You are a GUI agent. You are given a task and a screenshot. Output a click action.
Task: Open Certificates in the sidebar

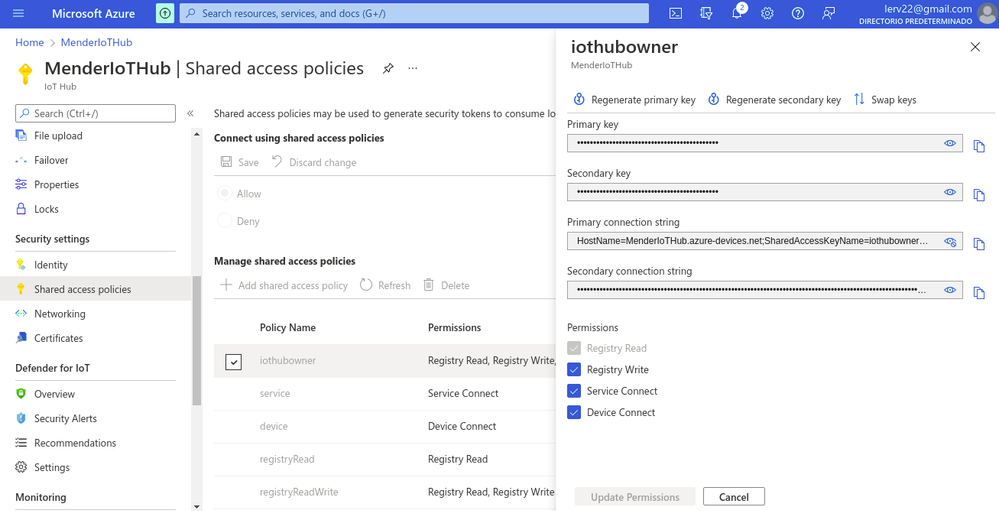(x=58, y=338)
